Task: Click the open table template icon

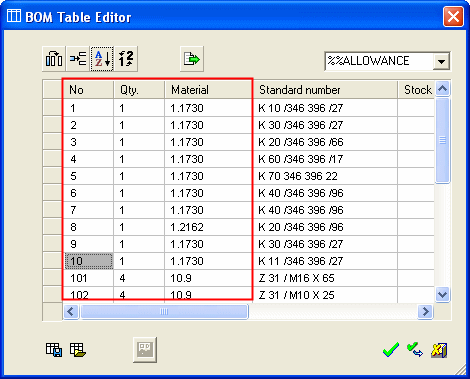Action: click(78, 350)
